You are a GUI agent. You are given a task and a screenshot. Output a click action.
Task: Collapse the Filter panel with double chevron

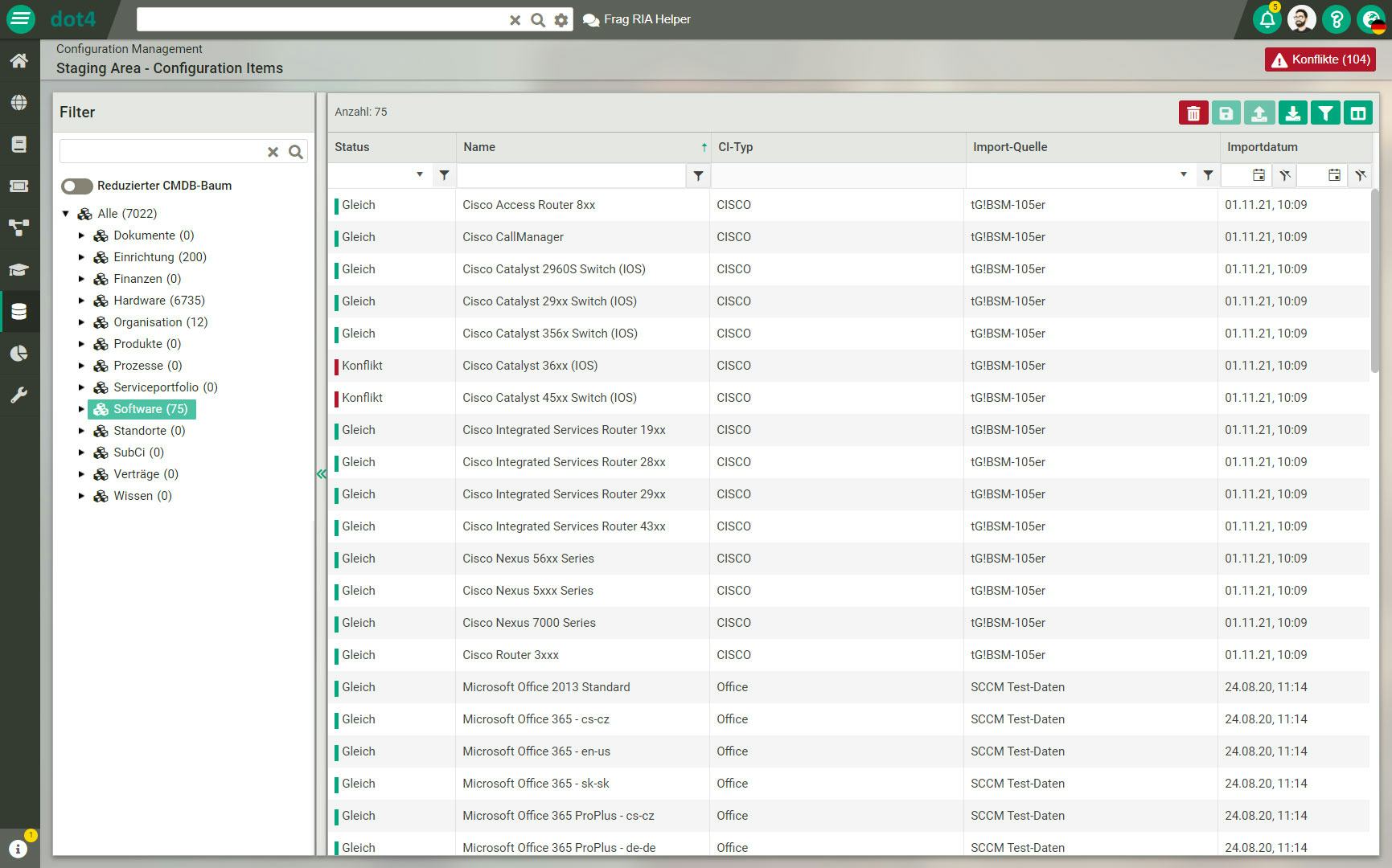[321, 474]
